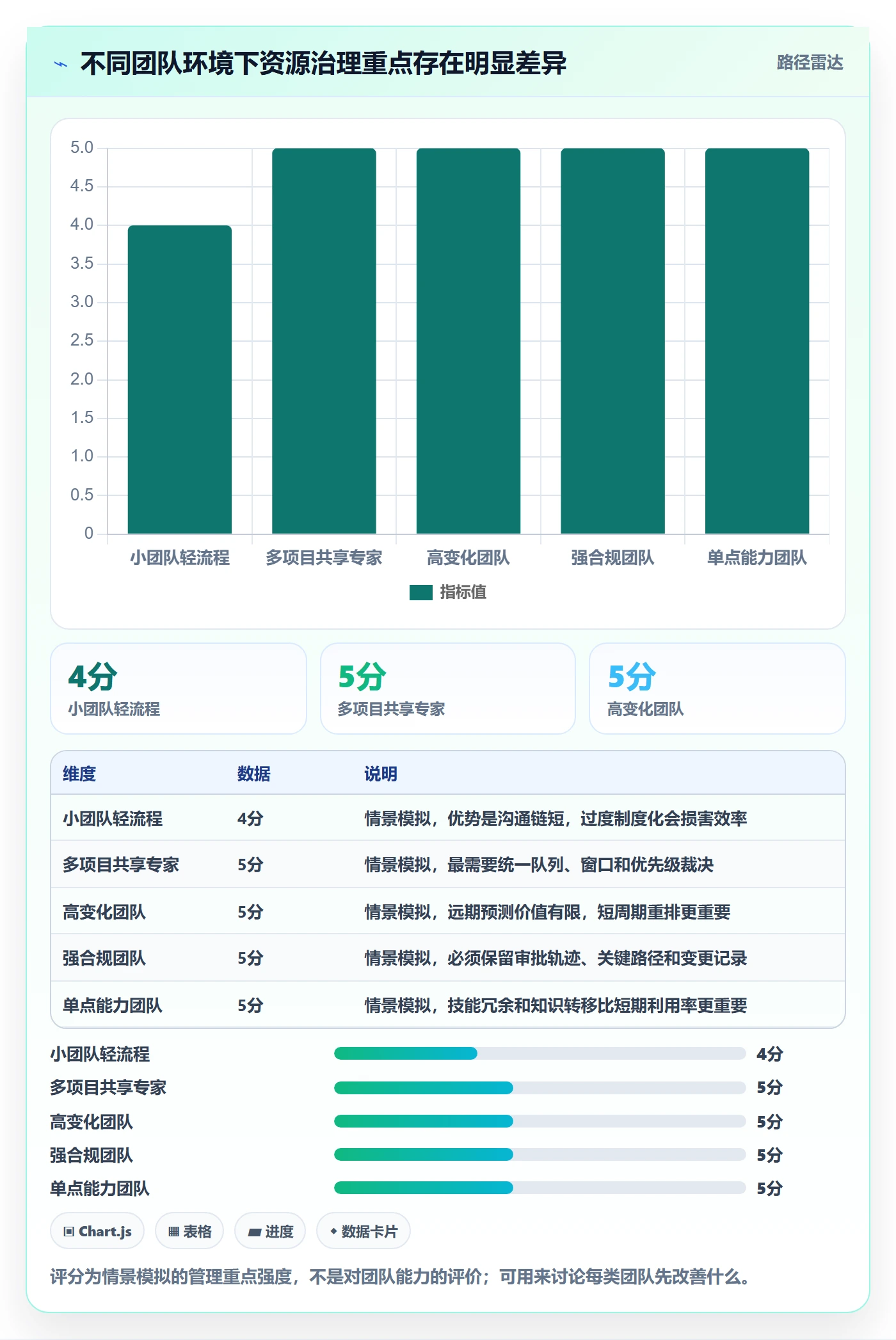Click description about 审批轨迹 in table
The image size is (896, 1340).
point(556,959)
